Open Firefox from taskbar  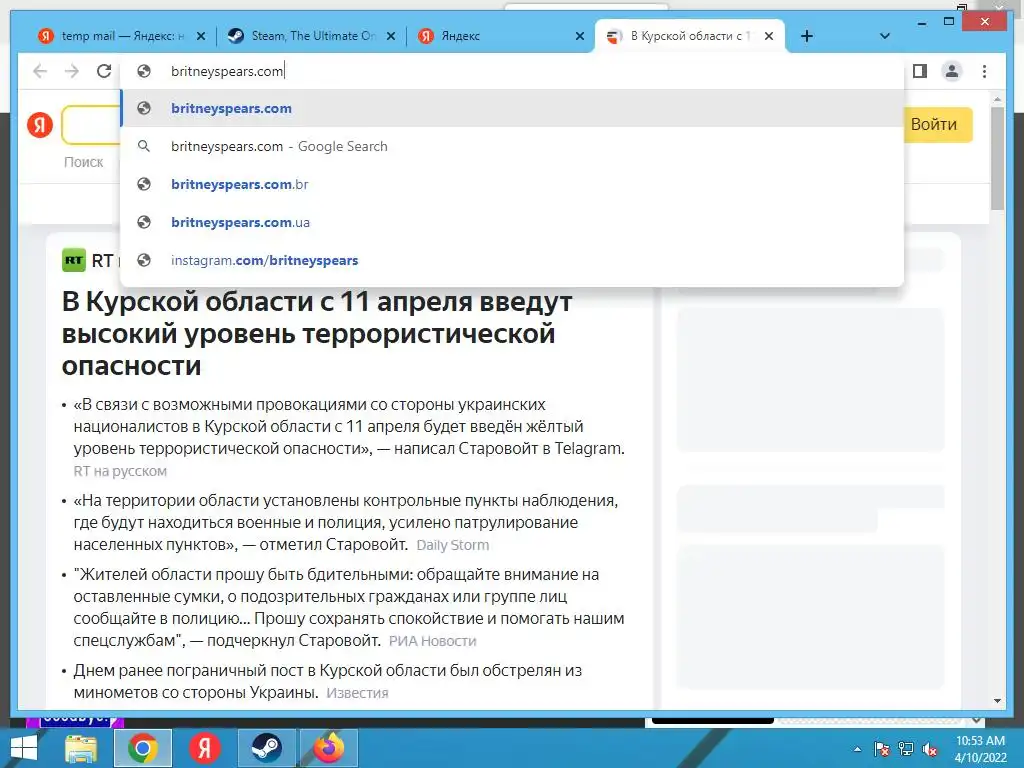(328, 748)
